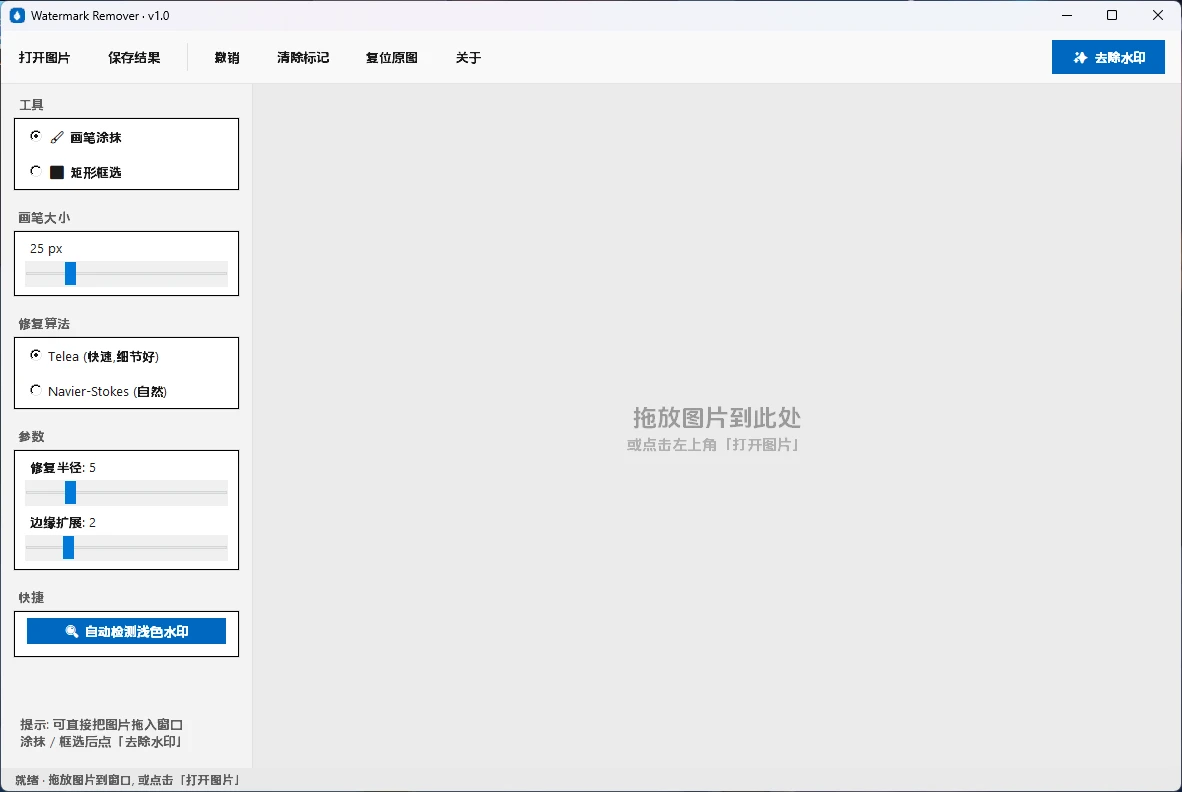Viewport: 1182px width, 792px height.
Task: Click 撤销 to undo last mark
Action: coord(227,57)
